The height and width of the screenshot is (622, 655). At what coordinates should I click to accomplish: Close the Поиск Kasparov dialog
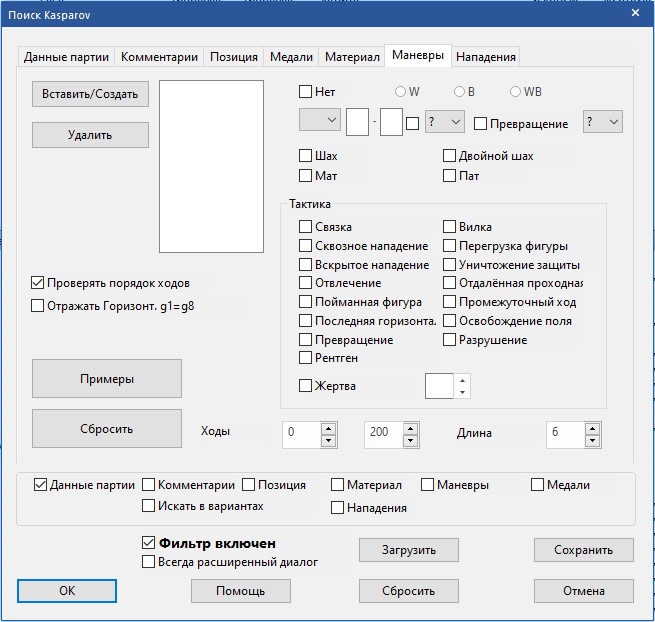[635, 14]
